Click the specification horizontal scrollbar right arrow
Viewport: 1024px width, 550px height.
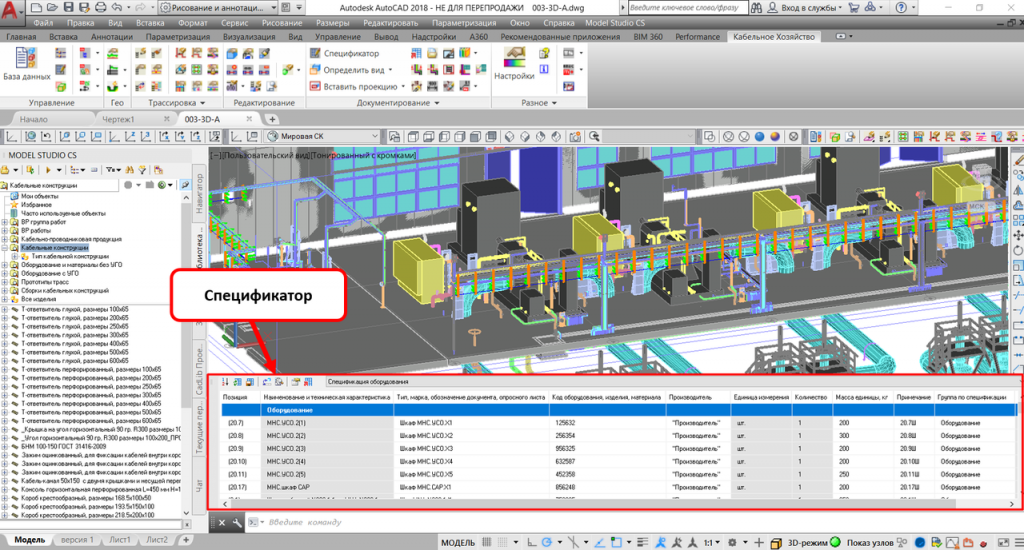click(x=1012, y=504)
